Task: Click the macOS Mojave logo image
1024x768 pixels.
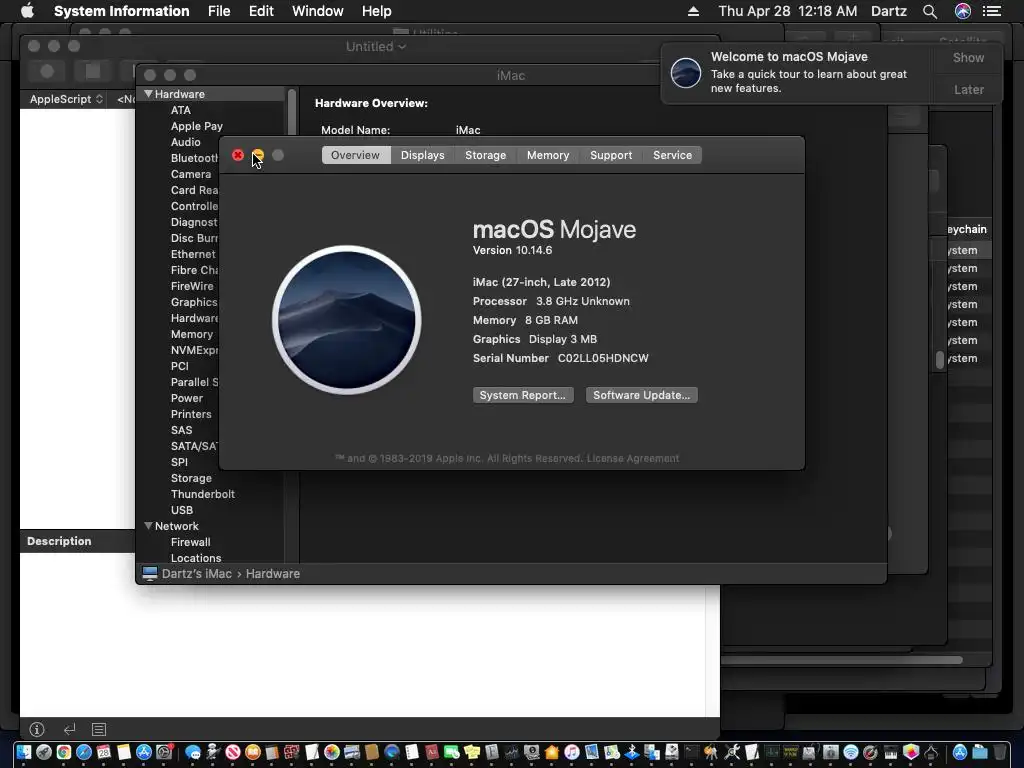Action: (347, 320)
